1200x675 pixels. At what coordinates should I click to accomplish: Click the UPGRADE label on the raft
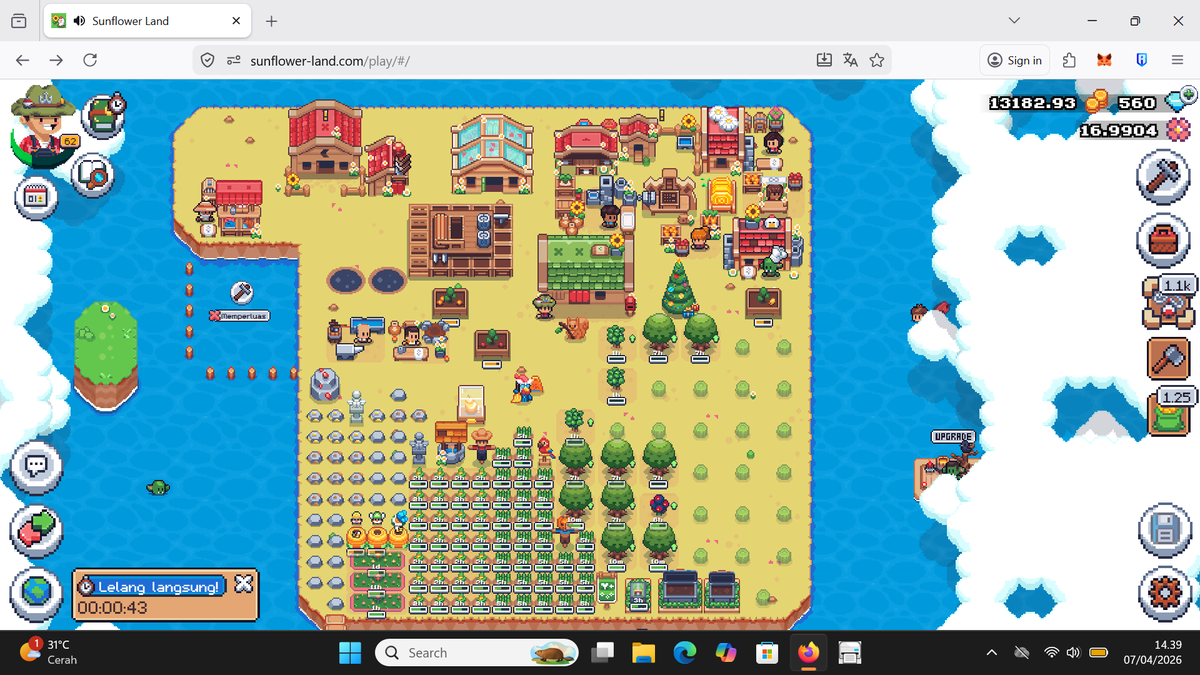[953, 438]
